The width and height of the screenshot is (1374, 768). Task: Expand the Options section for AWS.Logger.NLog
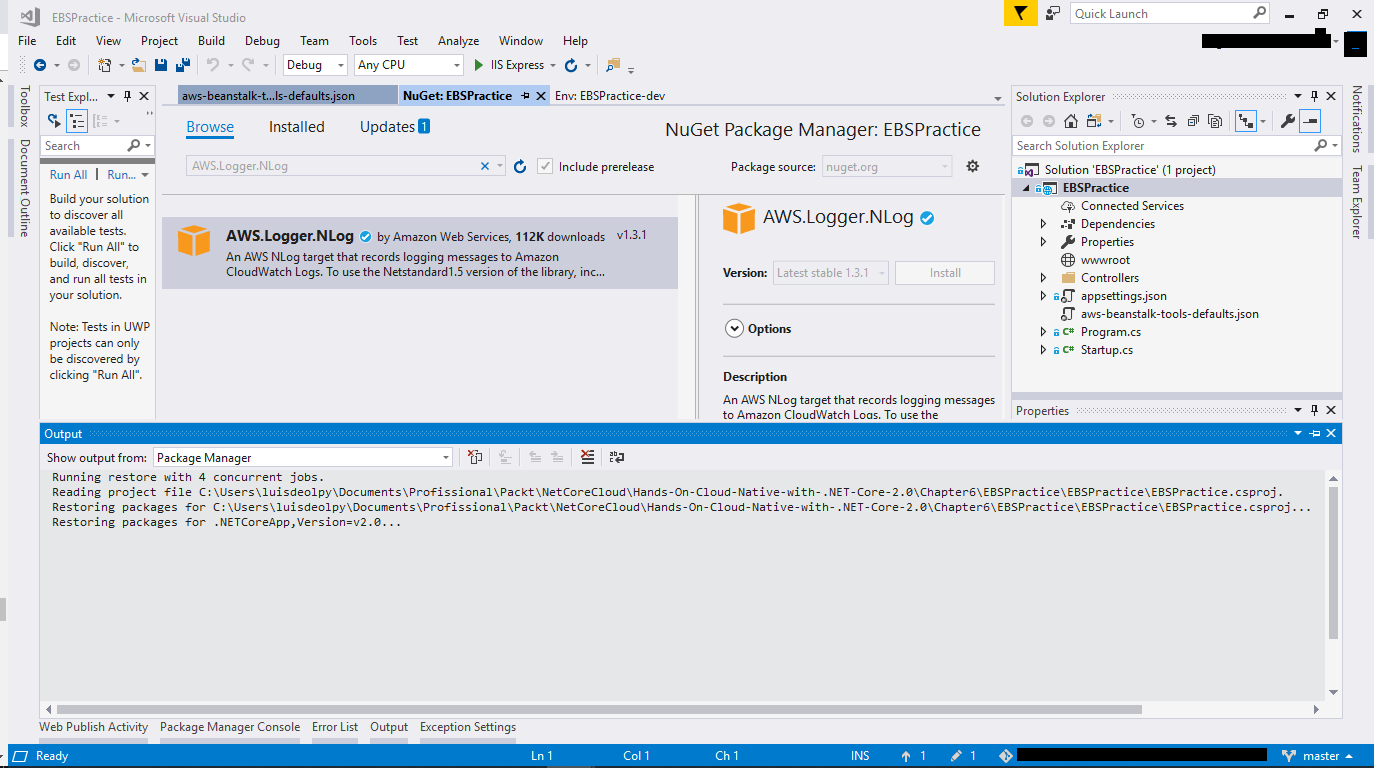[x=735, y=328]
